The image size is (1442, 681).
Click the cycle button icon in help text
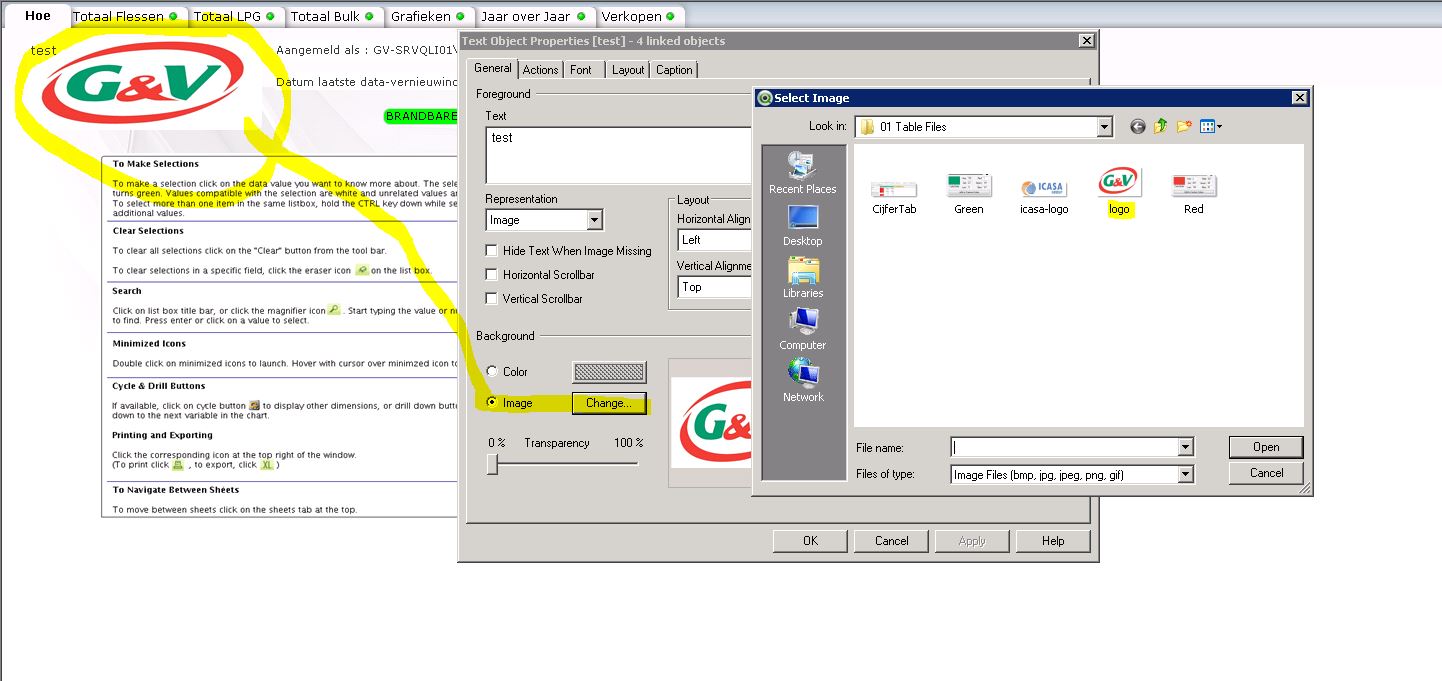[254, 405]
